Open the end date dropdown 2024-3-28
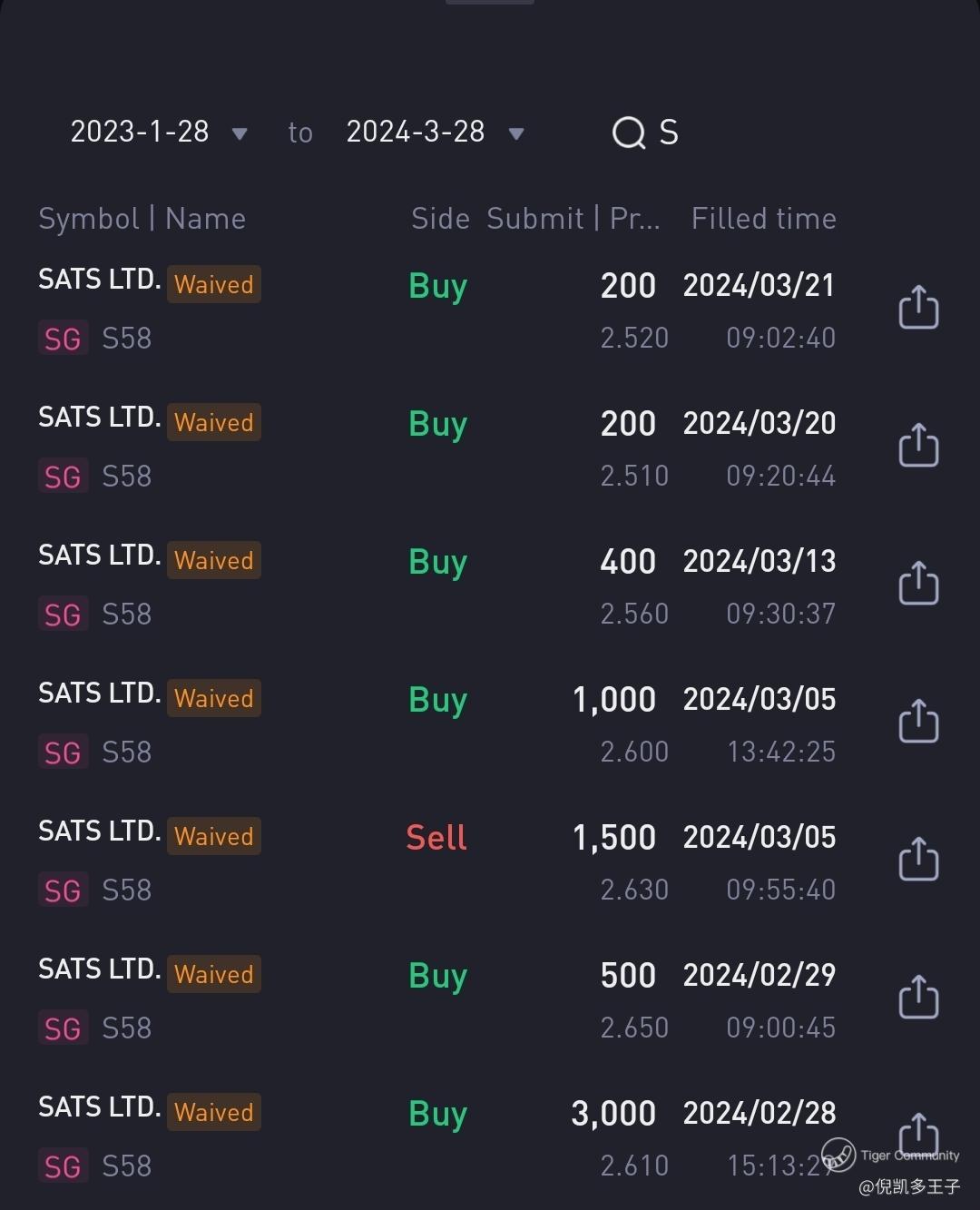 point(436,133)
